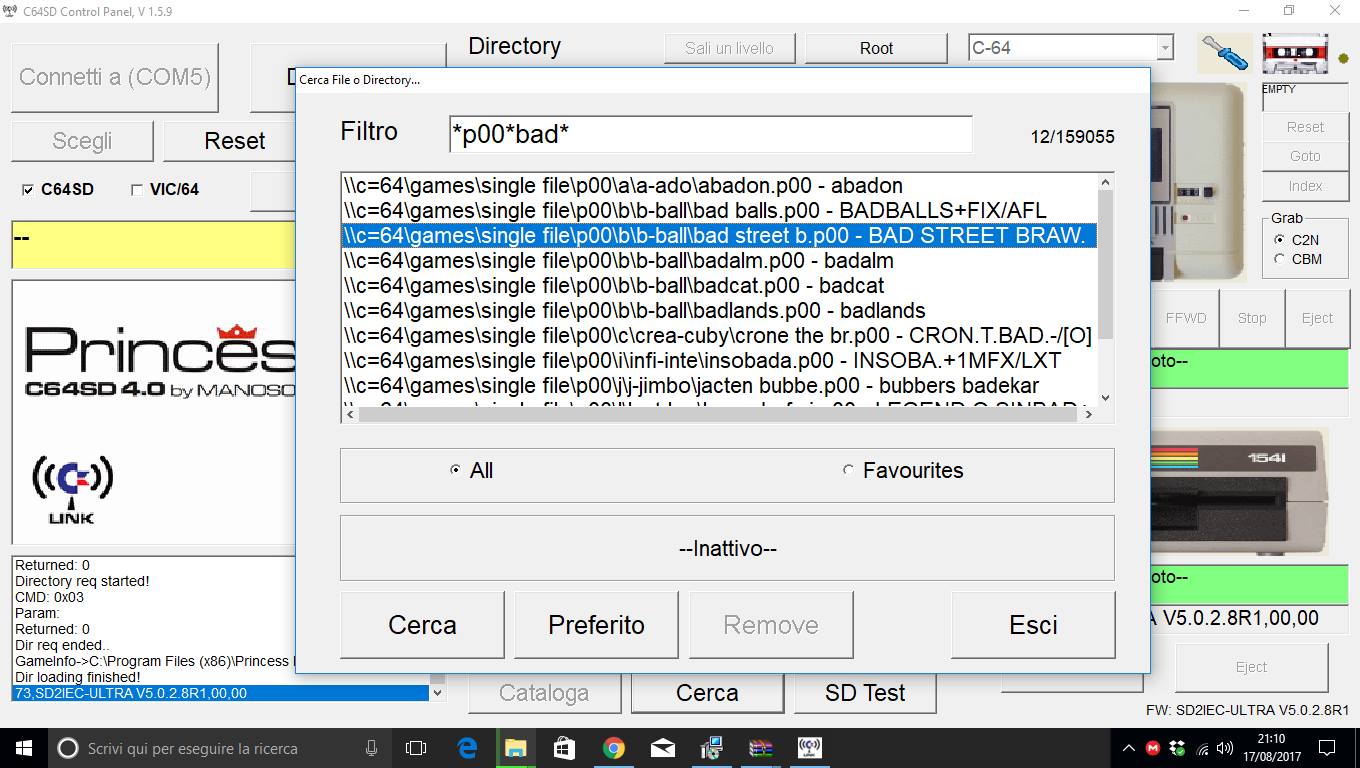Click the C-Link antenna logo

pyautogui.click(x=71, y=489)
